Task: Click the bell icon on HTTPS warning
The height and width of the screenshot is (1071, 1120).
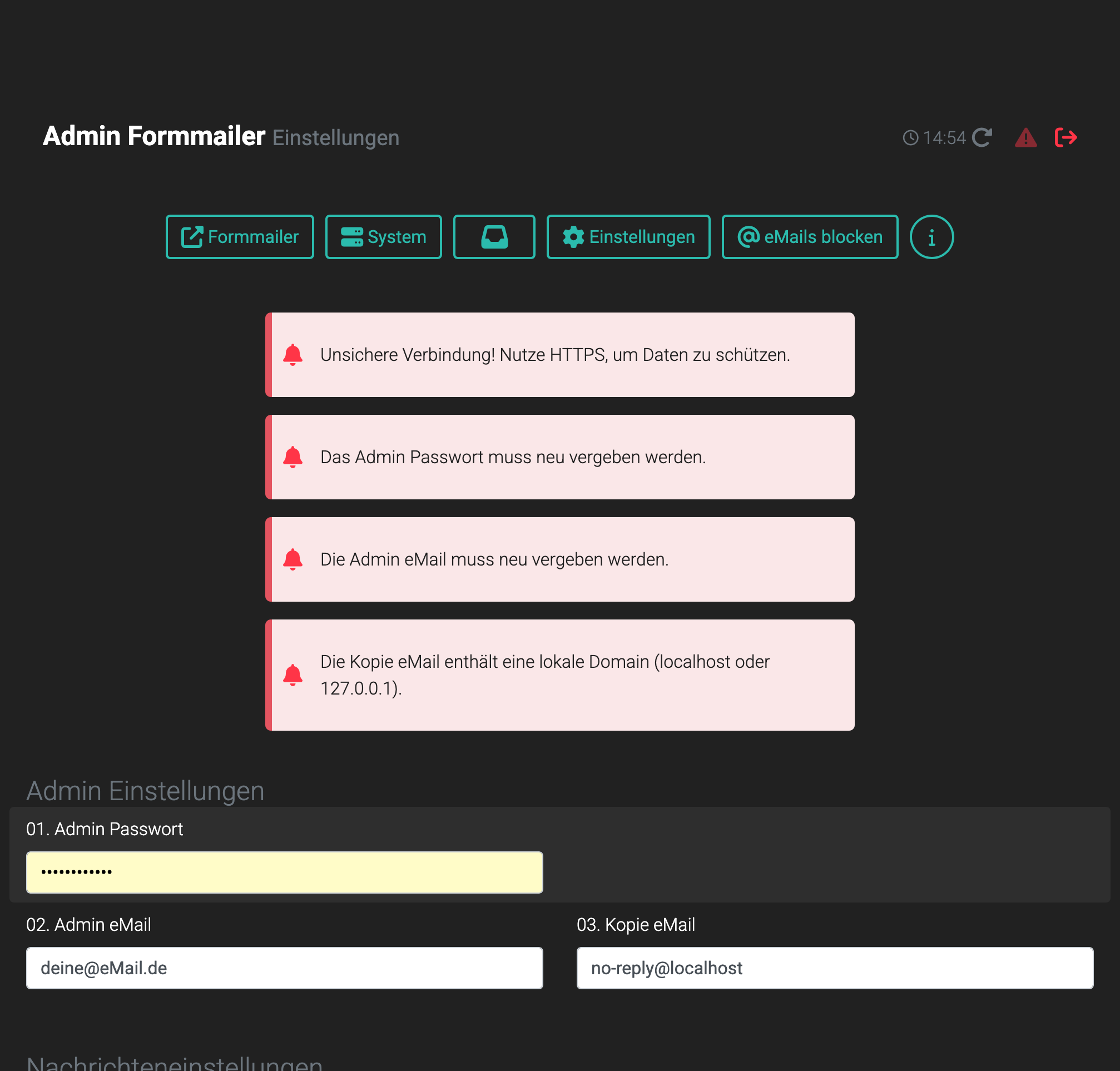Action: coord(293,355)
